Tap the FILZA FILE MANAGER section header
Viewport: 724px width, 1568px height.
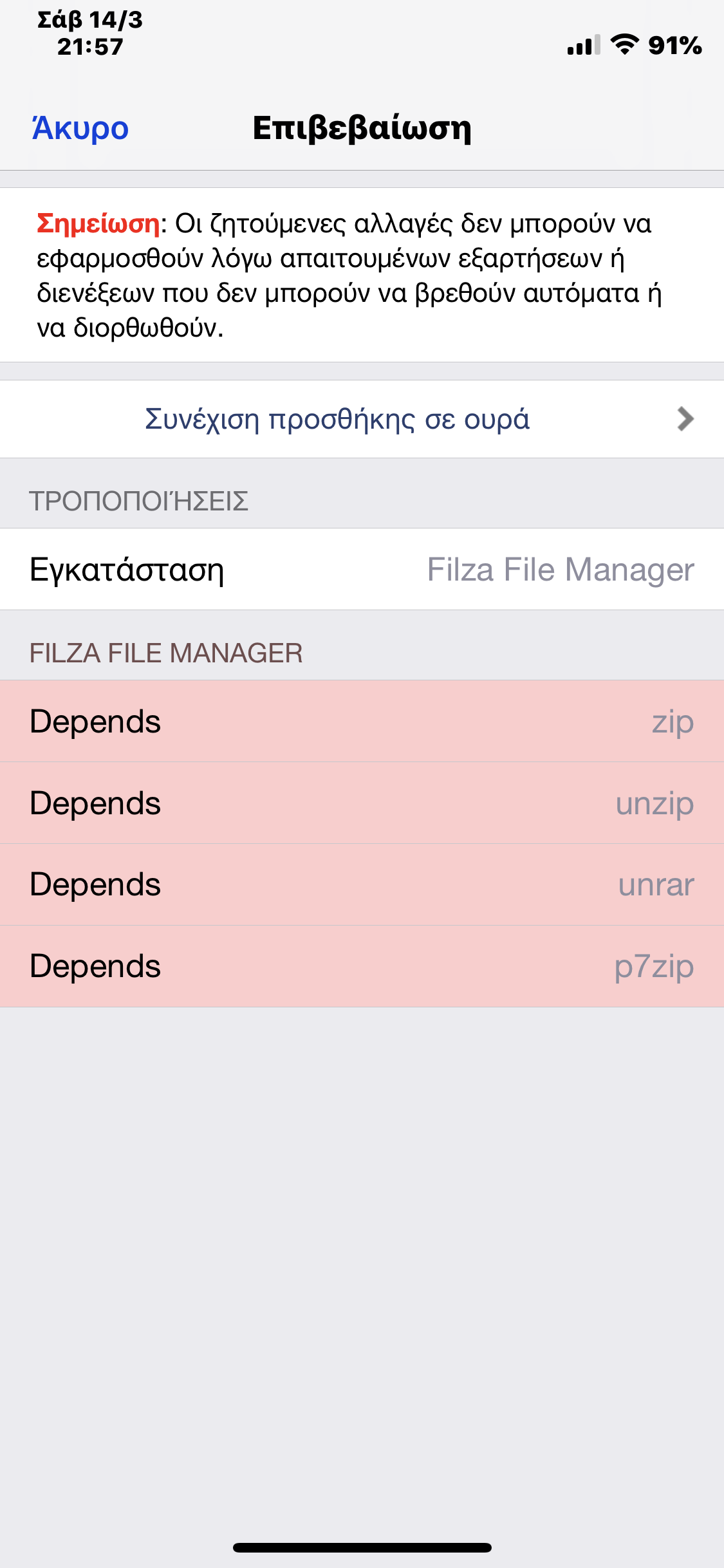tap(166, 653)
